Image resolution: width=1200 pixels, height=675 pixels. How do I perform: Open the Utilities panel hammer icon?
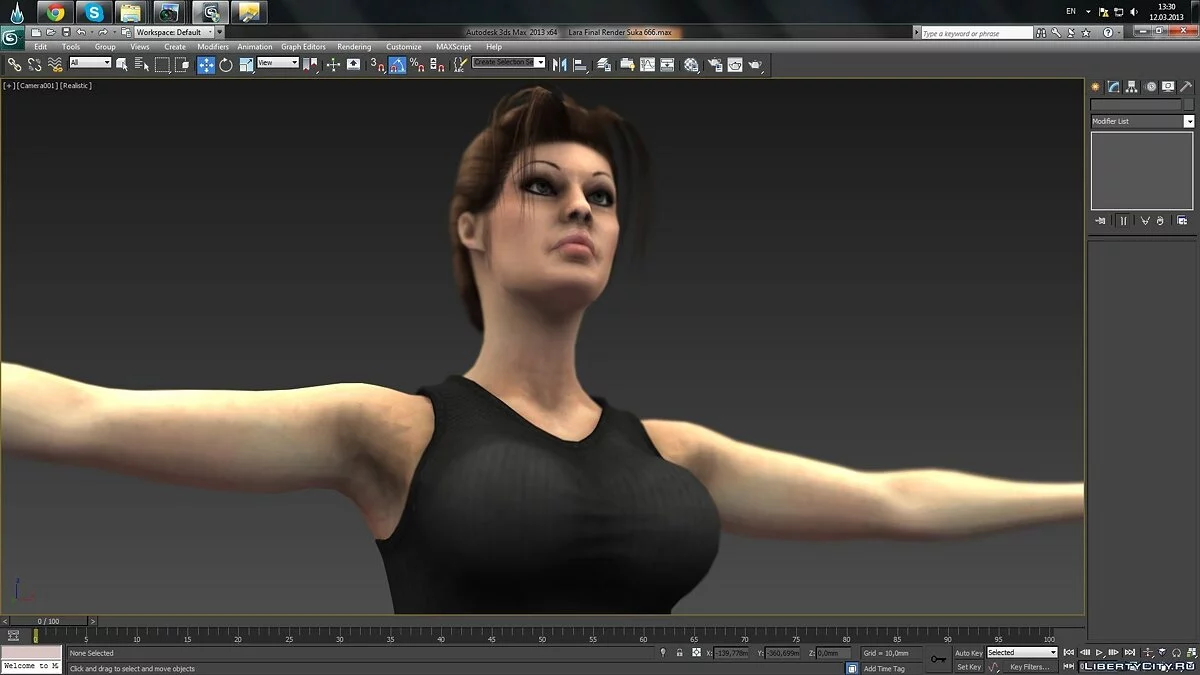tap(1185, 87)
